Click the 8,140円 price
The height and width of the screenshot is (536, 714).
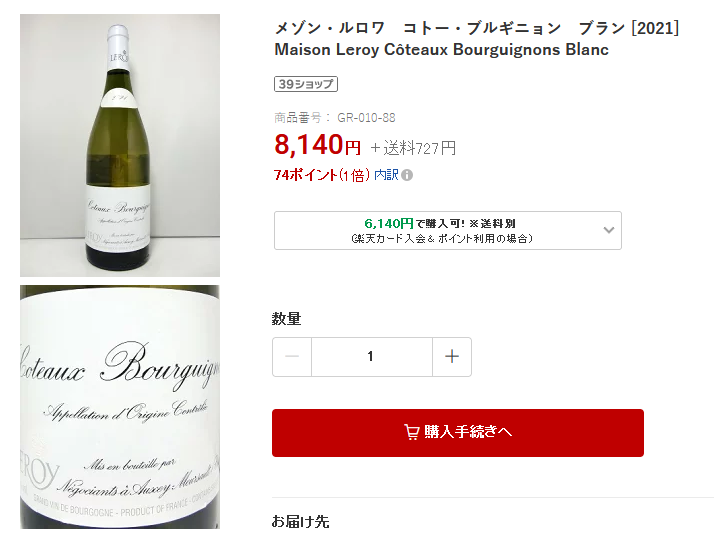(317, 145)
